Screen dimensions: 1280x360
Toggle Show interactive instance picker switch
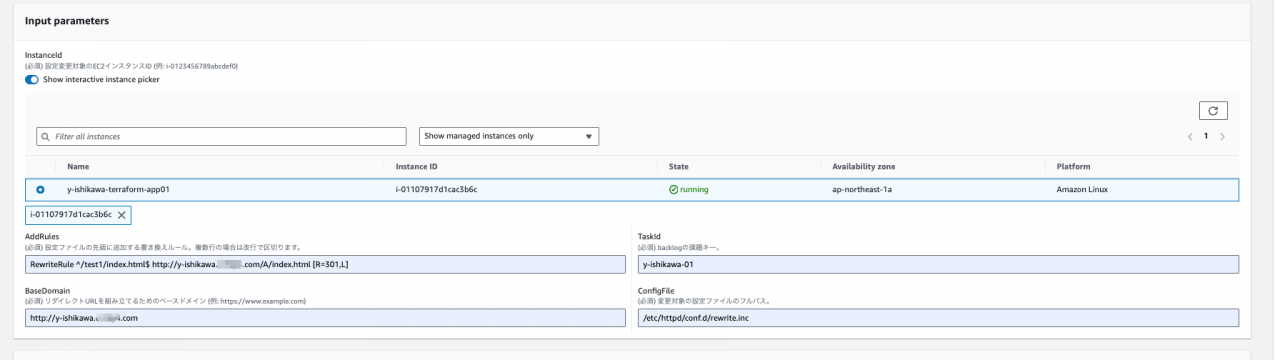[x=33, y=80]
